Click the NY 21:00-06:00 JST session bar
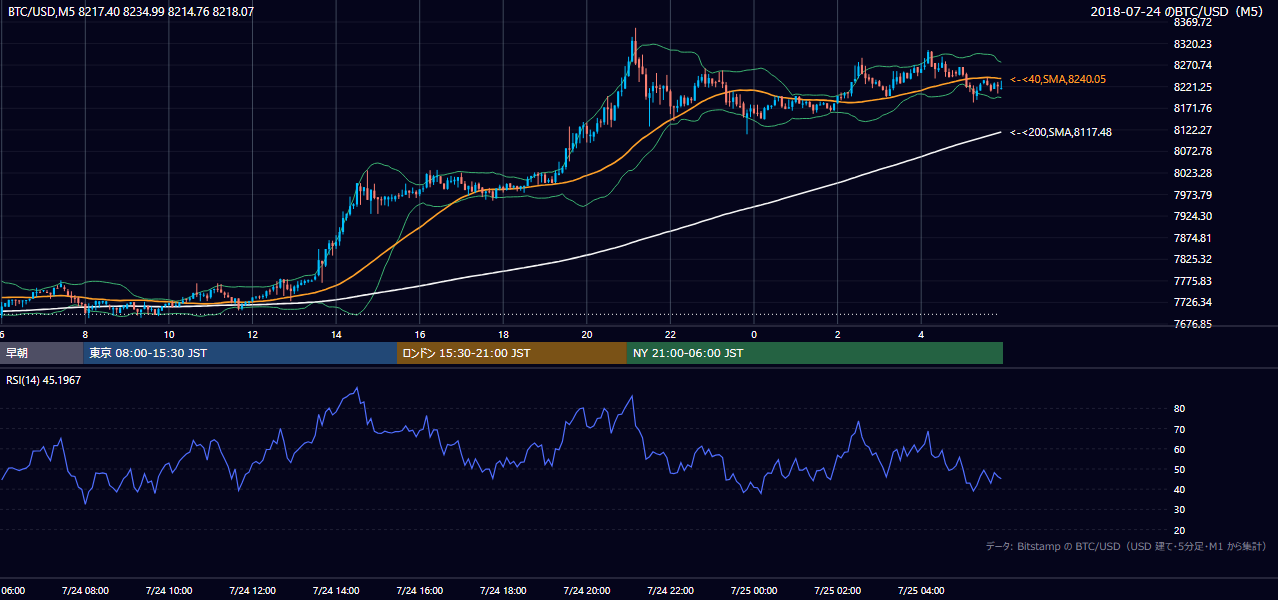Image resolution: width=1278 pixels, height=600 pixels. coord(815,353)
